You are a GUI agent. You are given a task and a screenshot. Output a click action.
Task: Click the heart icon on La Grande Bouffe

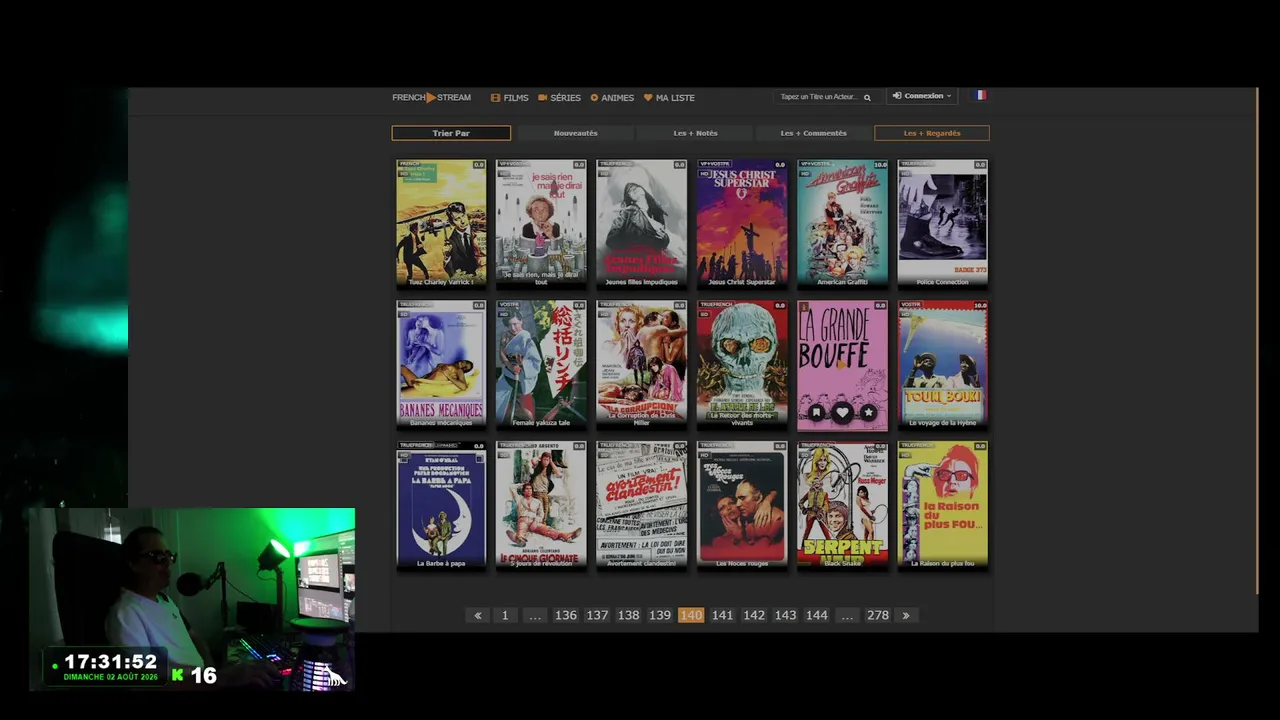pyautogui.click(x=842, y=412)
